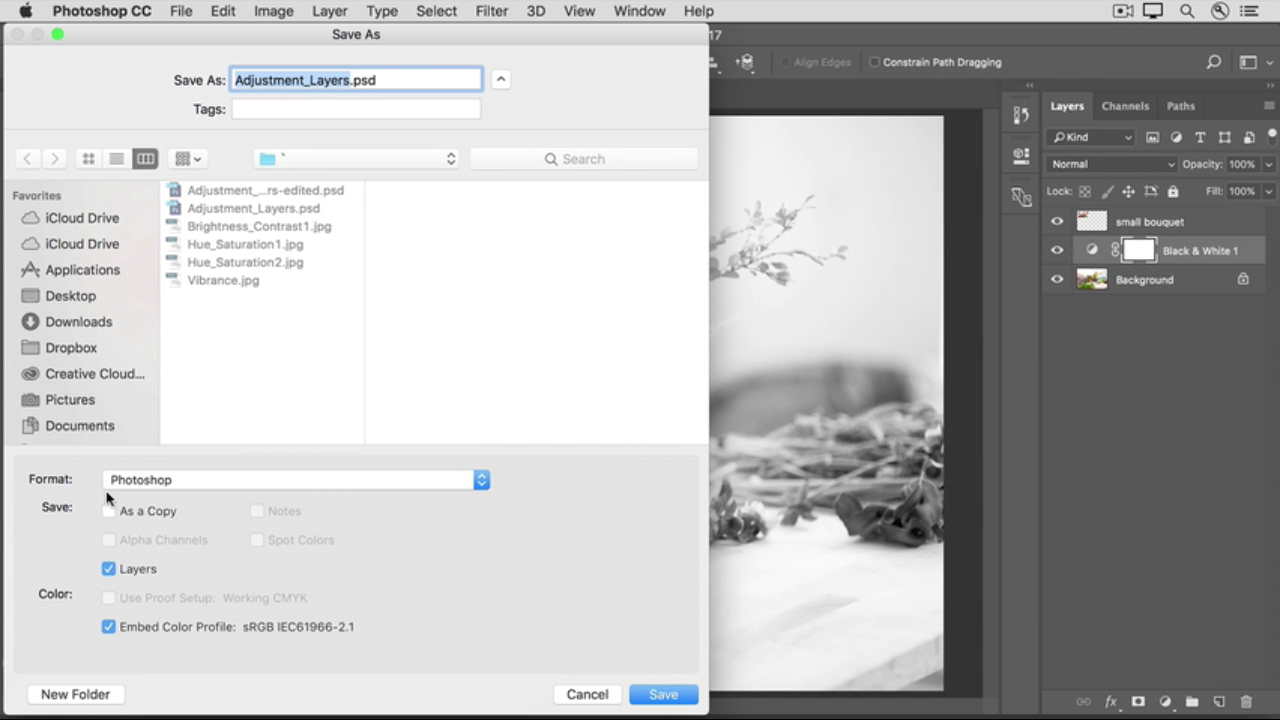Uncheck the Layers save option
Screen dimensions: 1280x720
109,569
